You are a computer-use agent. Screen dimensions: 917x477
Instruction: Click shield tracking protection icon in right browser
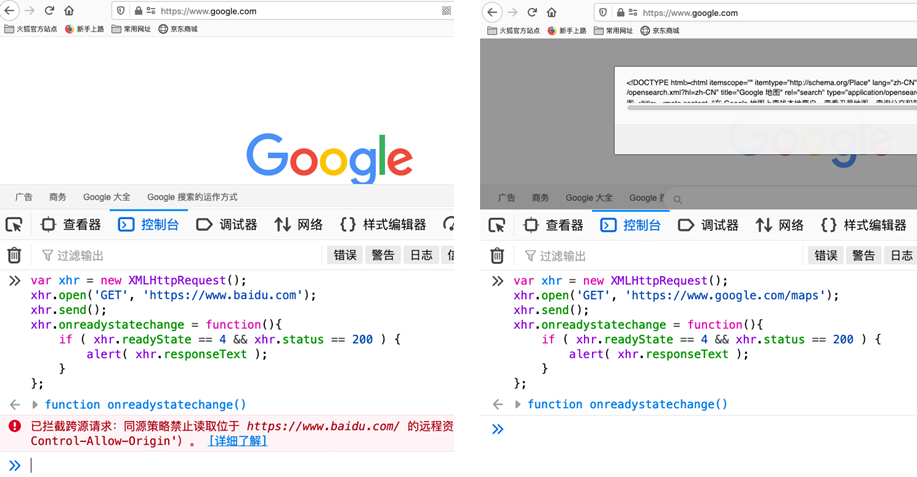(603, 12)
